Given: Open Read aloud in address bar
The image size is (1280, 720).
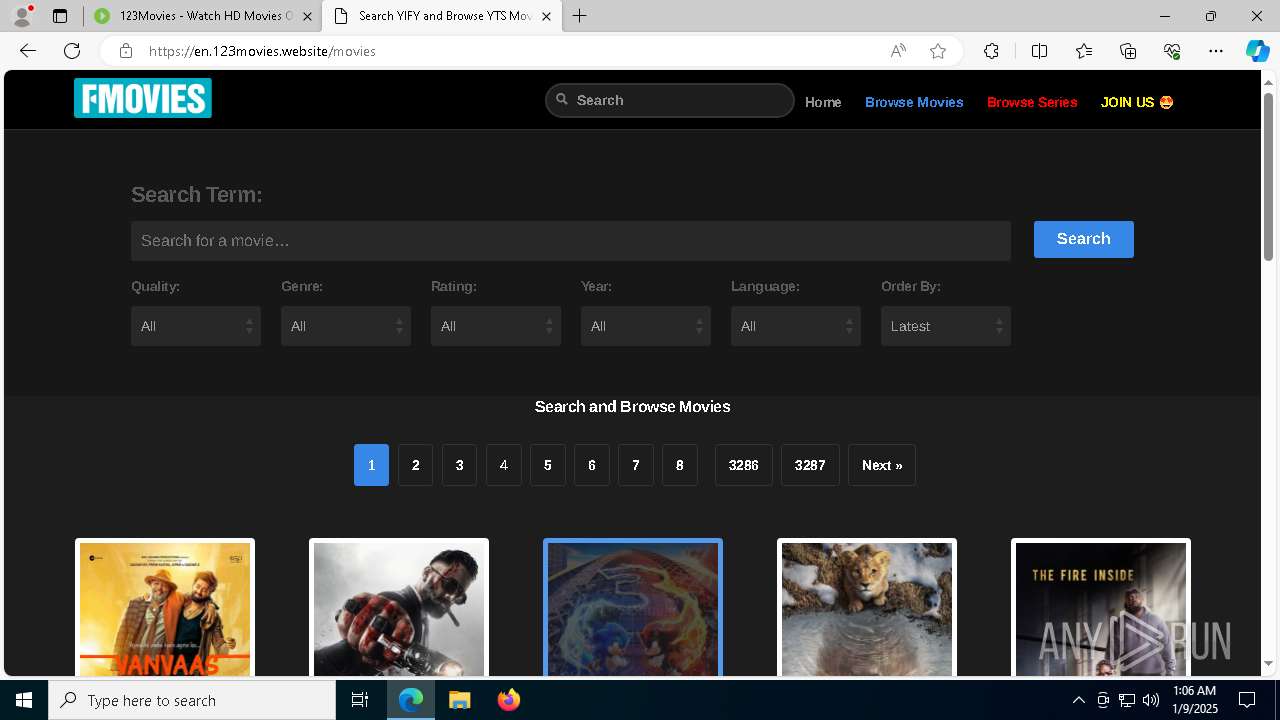Looking at the screenshot, I should coord(898,51).
